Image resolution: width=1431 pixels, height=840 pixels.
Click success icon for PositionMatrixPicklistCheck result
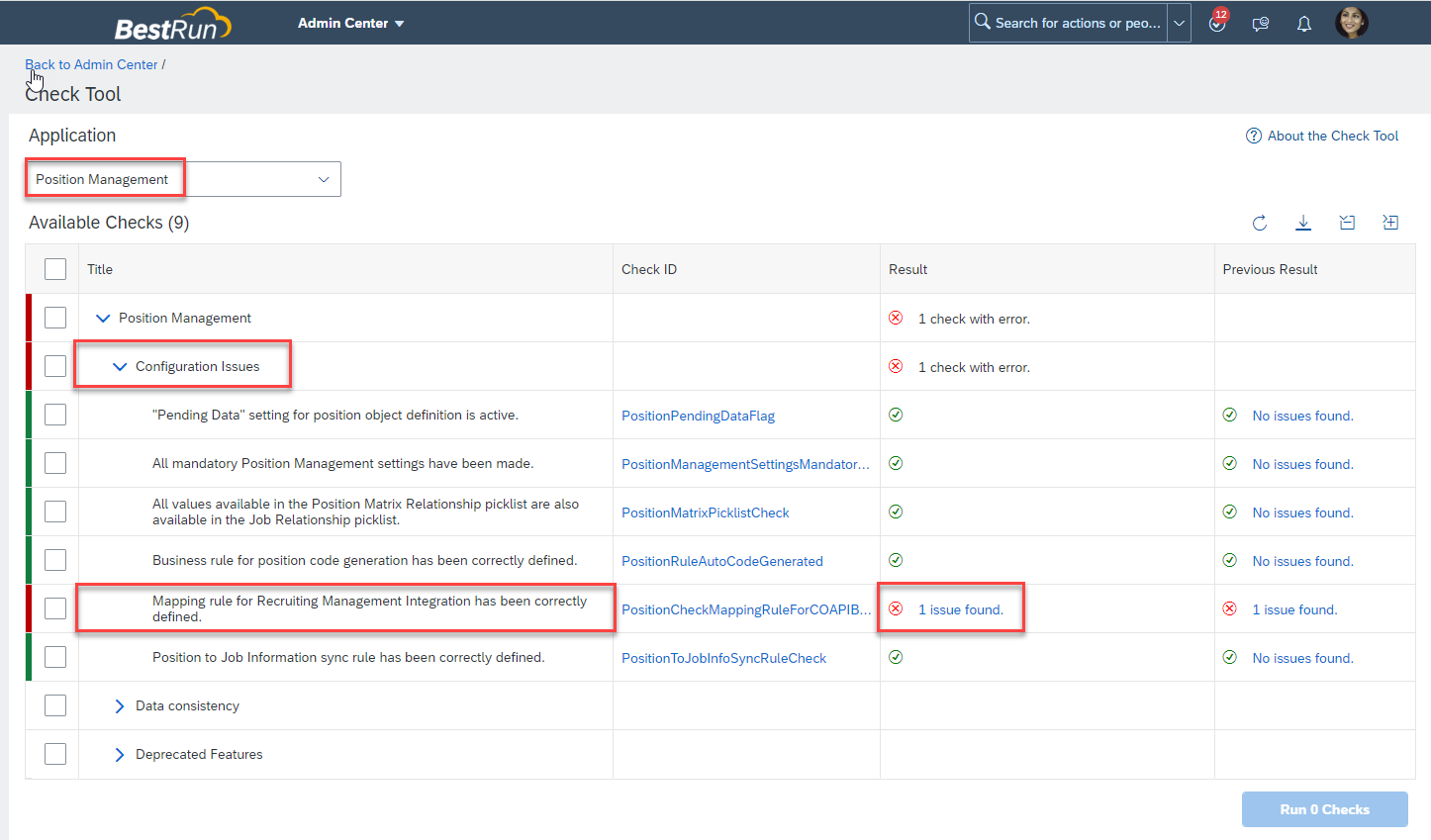pyautogui.click(x=896, y=512)
